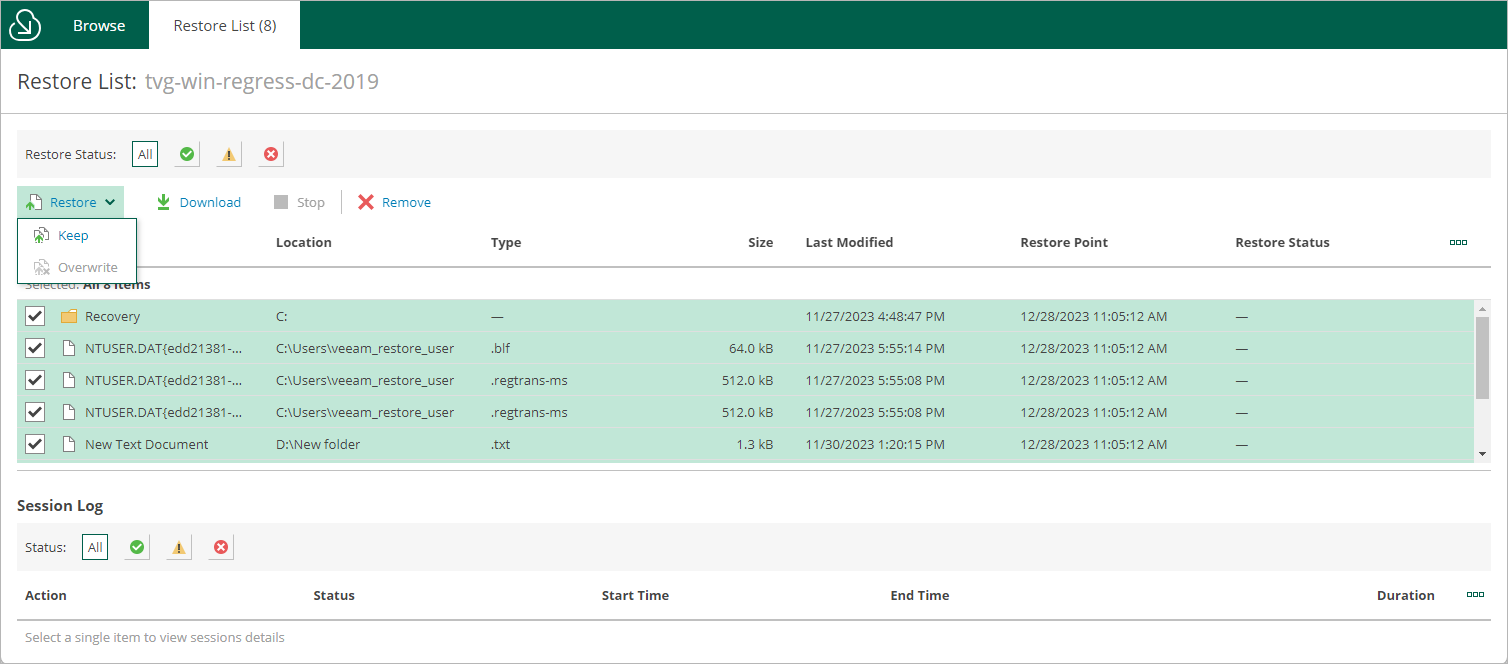The image size is (1508, 664).
Task: Click the Restore button icon
Action: point(34,202)
